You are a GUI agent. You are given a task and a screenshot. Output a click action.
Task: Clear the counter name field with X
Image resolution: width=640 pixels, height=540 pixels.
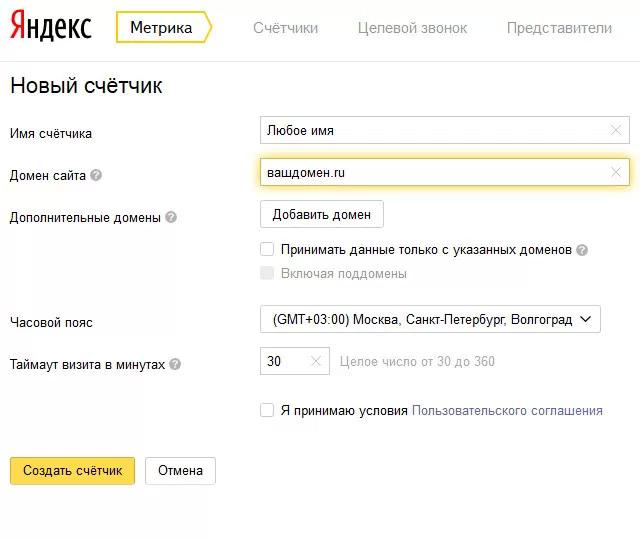click(616, 130)
